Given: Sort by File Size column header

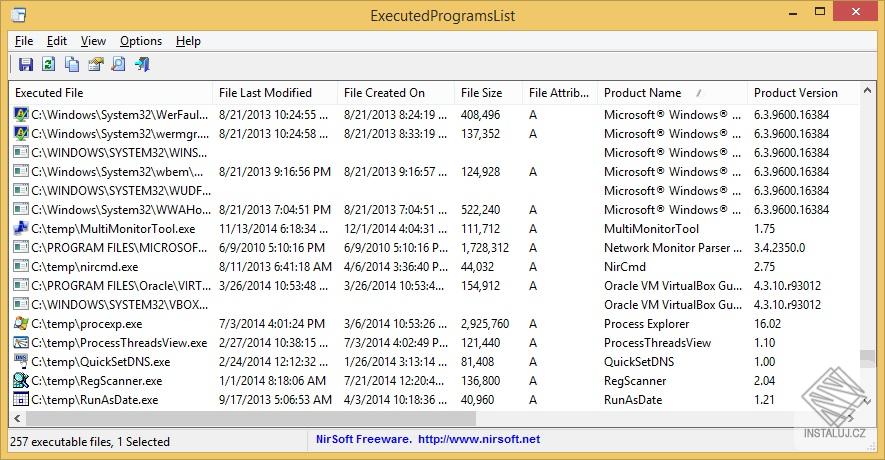Looking at the screenshot, I should (x=488, y=93).
